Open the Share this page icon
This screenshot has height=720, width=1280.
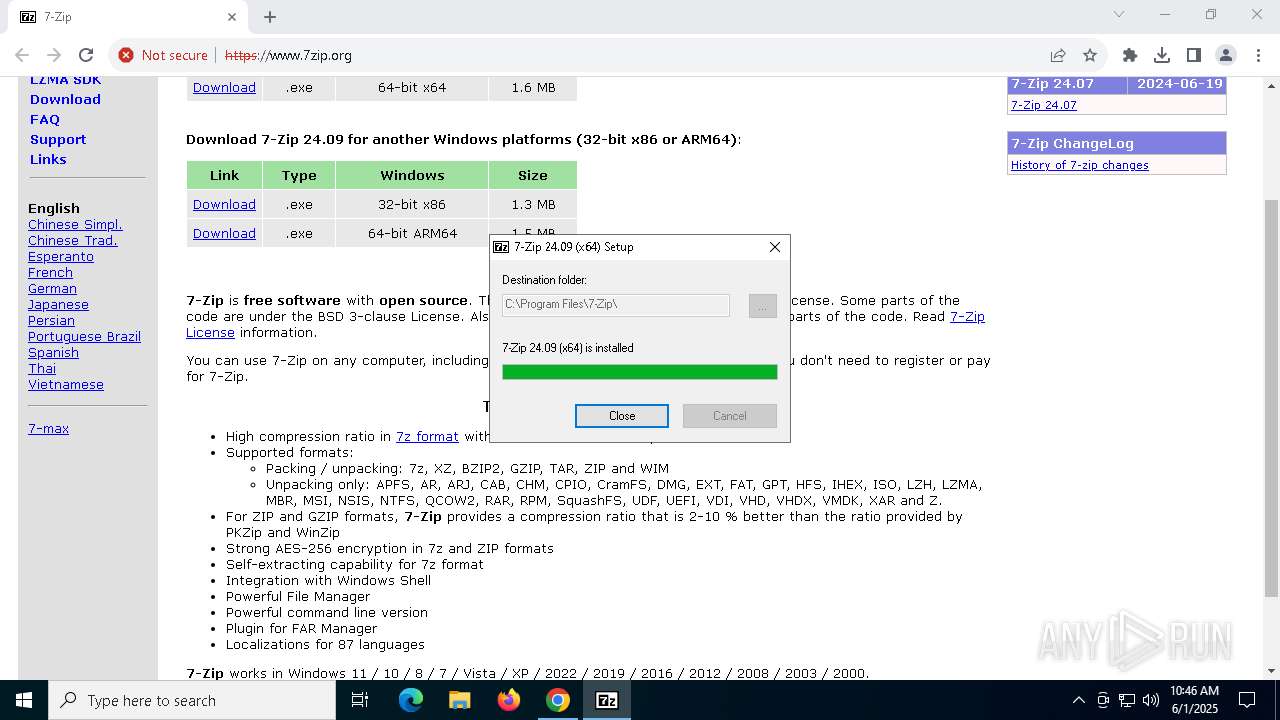tap(1057, 55)
